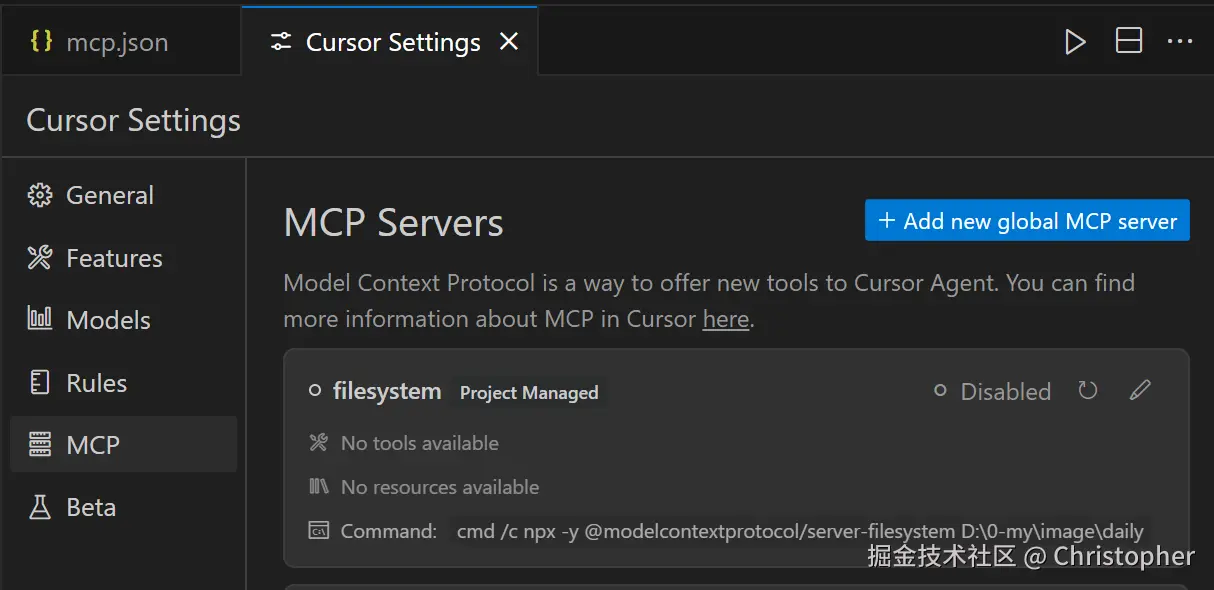Close the Cursor Settings tab

coord(509,42)
